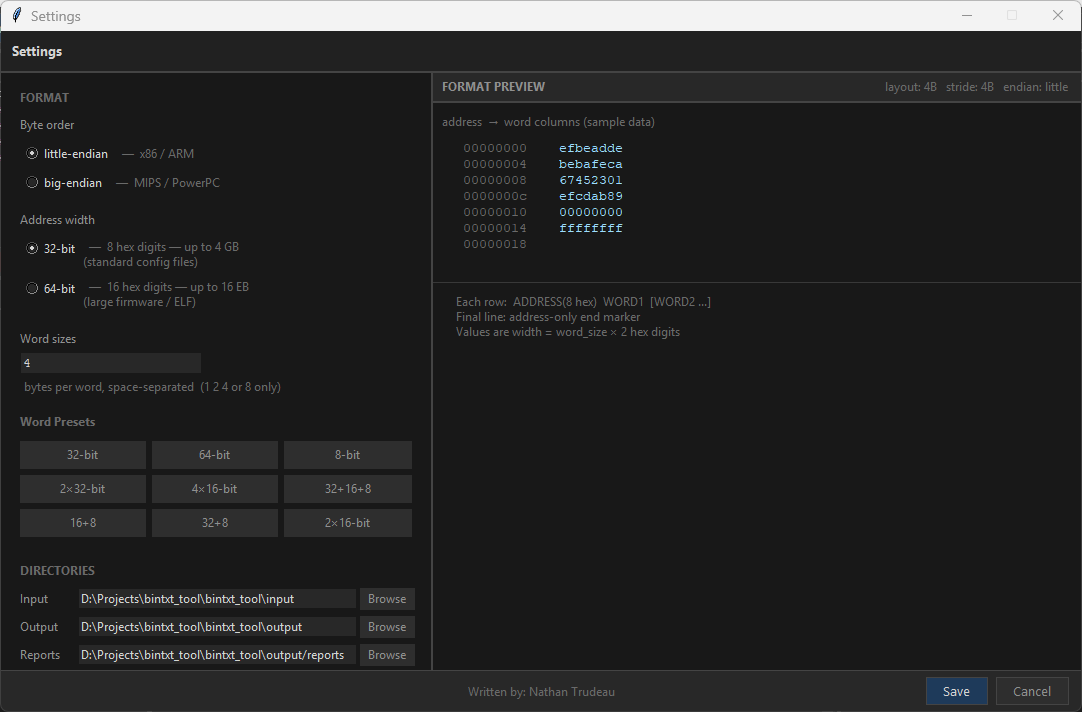Image resolution: width=1082 pixels, height=712 pixels.
Task: Click preview value efbeadde
Action: point(591,148)
